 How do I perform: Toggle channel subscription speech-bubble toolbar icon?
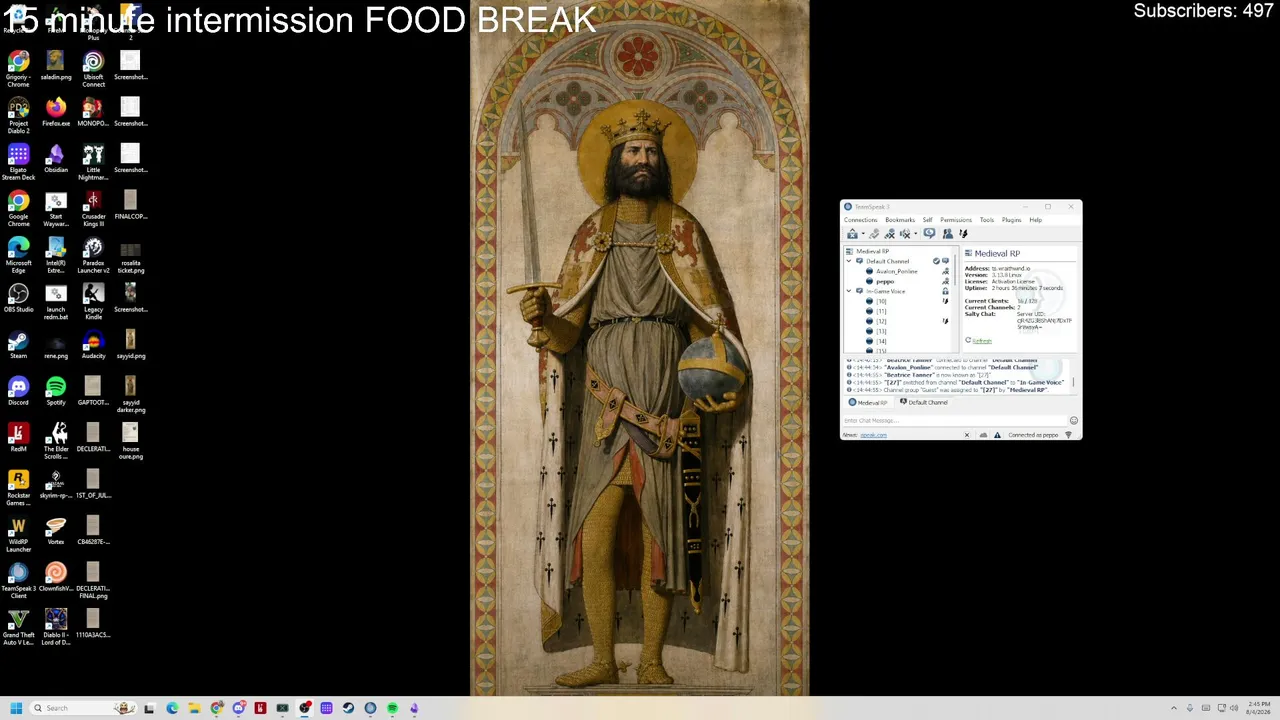[x=929, y=234]
